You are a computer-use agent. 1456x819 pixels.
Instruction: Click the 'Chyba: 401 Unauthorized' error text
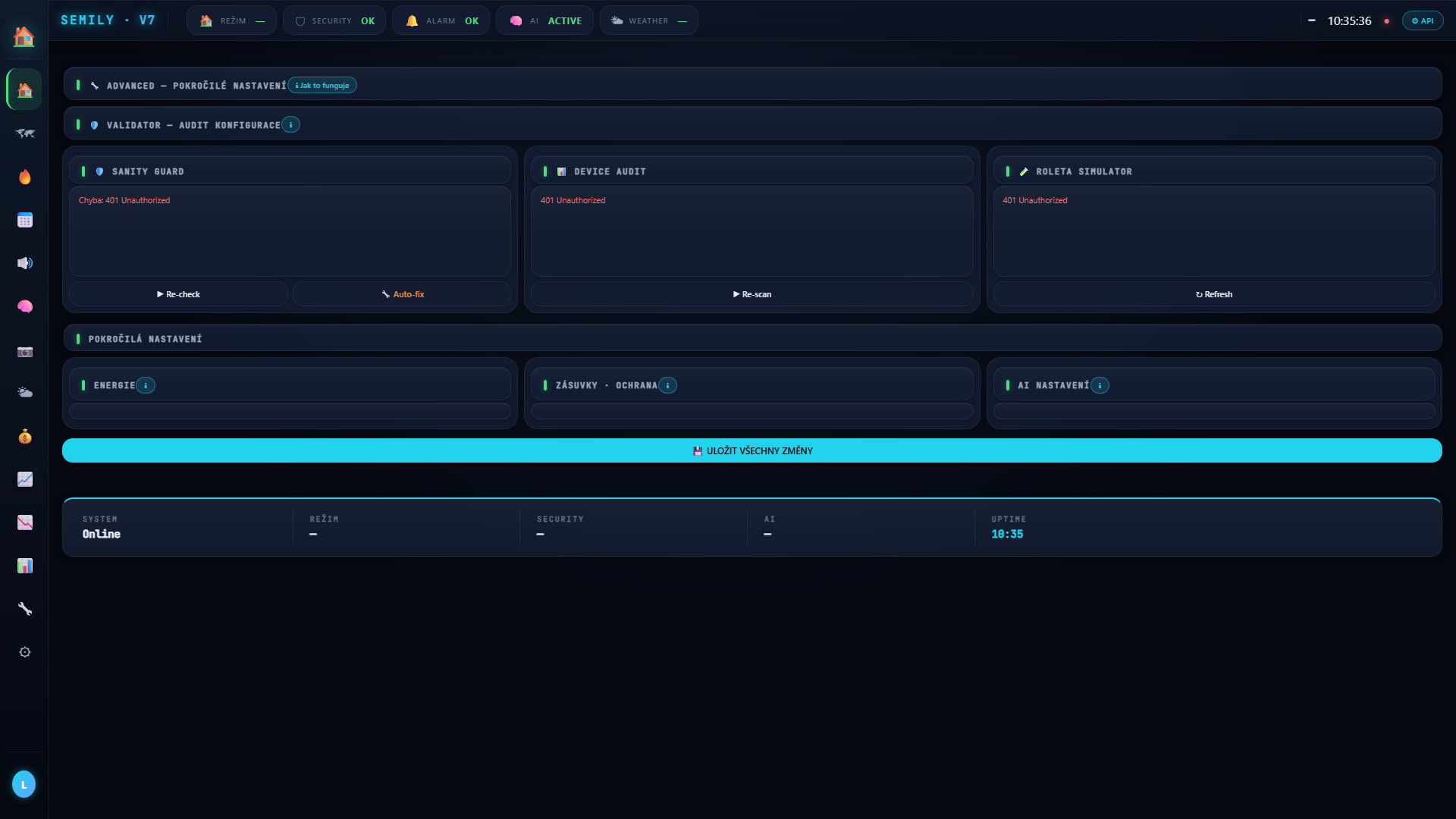124,200
